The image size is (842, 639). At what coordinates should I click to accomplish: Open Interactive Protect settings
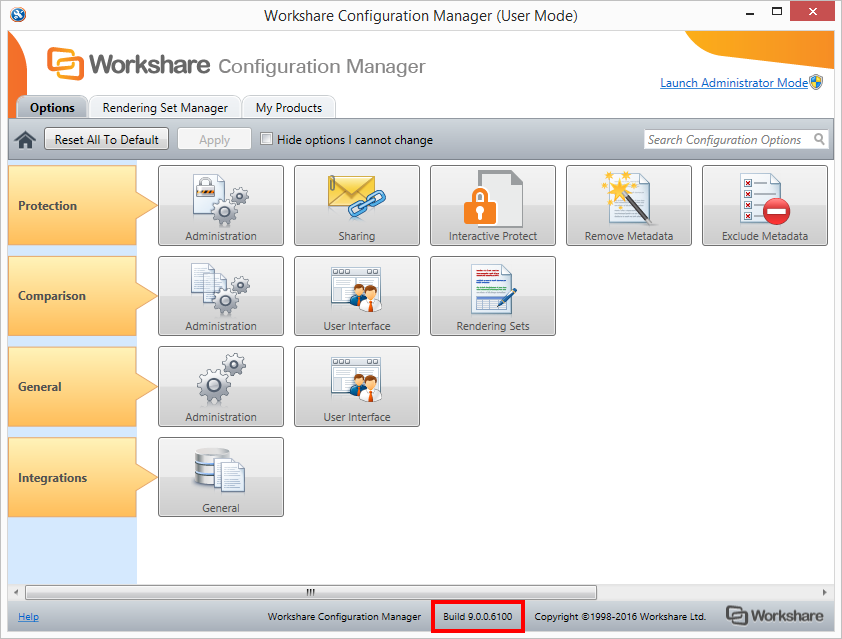tap(493, 205)
